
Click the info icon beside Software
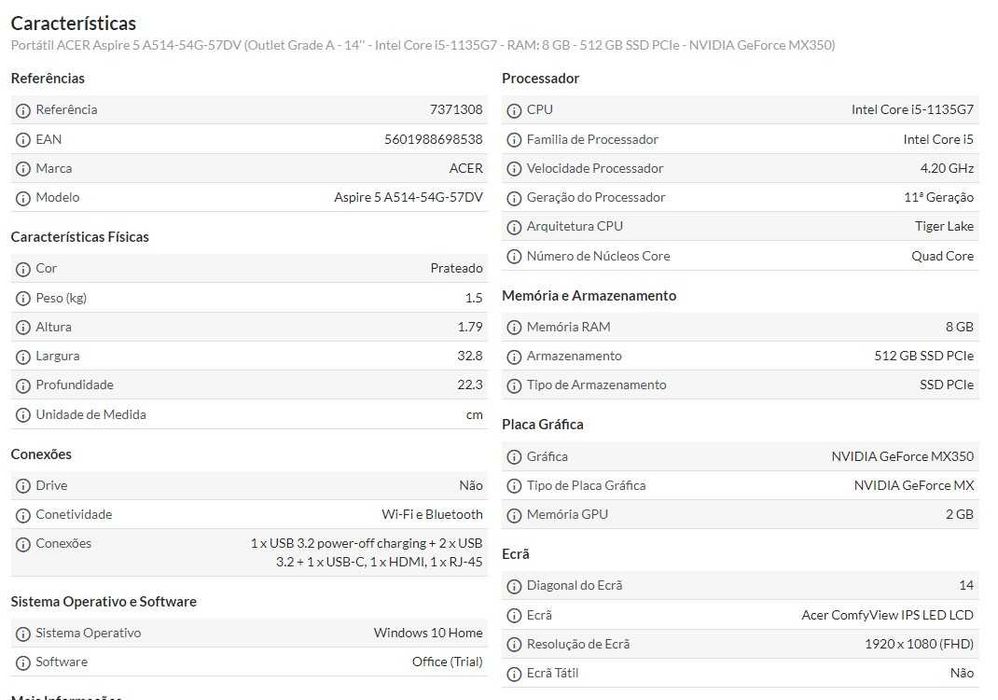click(23, 663)
